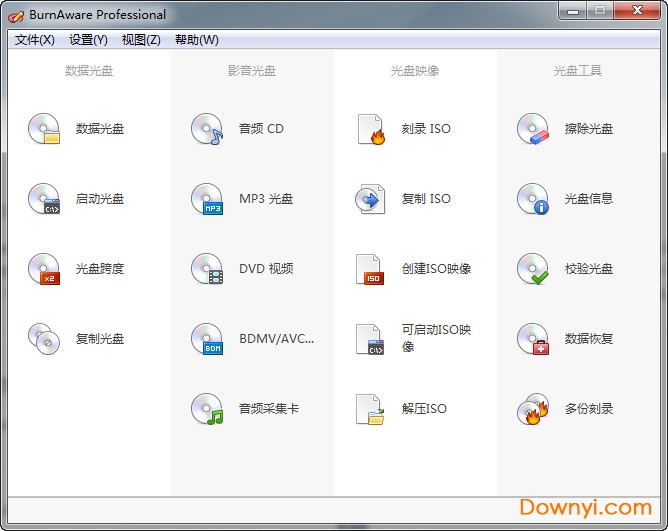Open the 设置(Y) menu
The width and height of the screenshot is (668, 531).
(x=88, y=40)
